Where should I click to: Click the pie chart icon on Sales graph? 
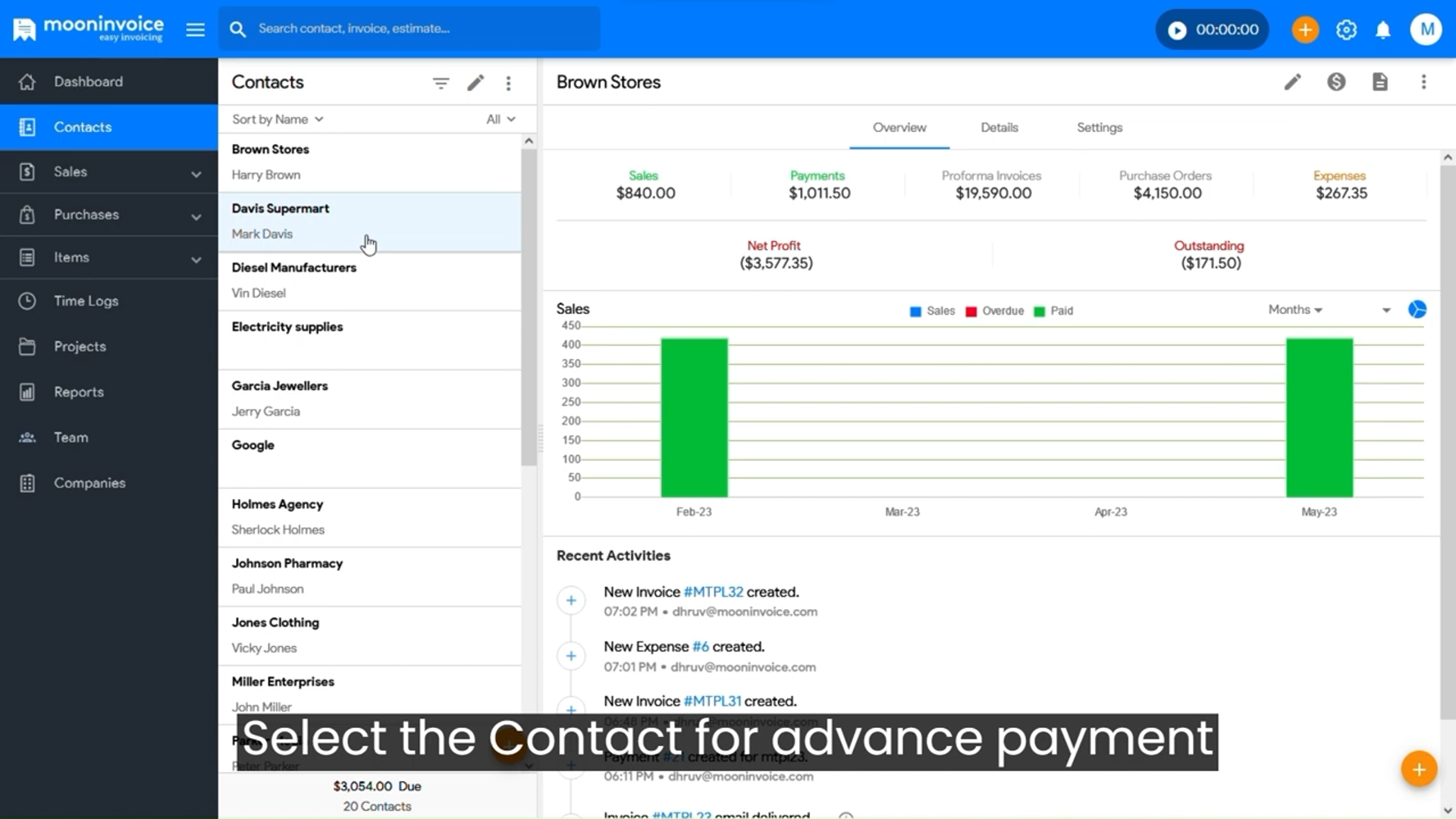(1417, 309)
